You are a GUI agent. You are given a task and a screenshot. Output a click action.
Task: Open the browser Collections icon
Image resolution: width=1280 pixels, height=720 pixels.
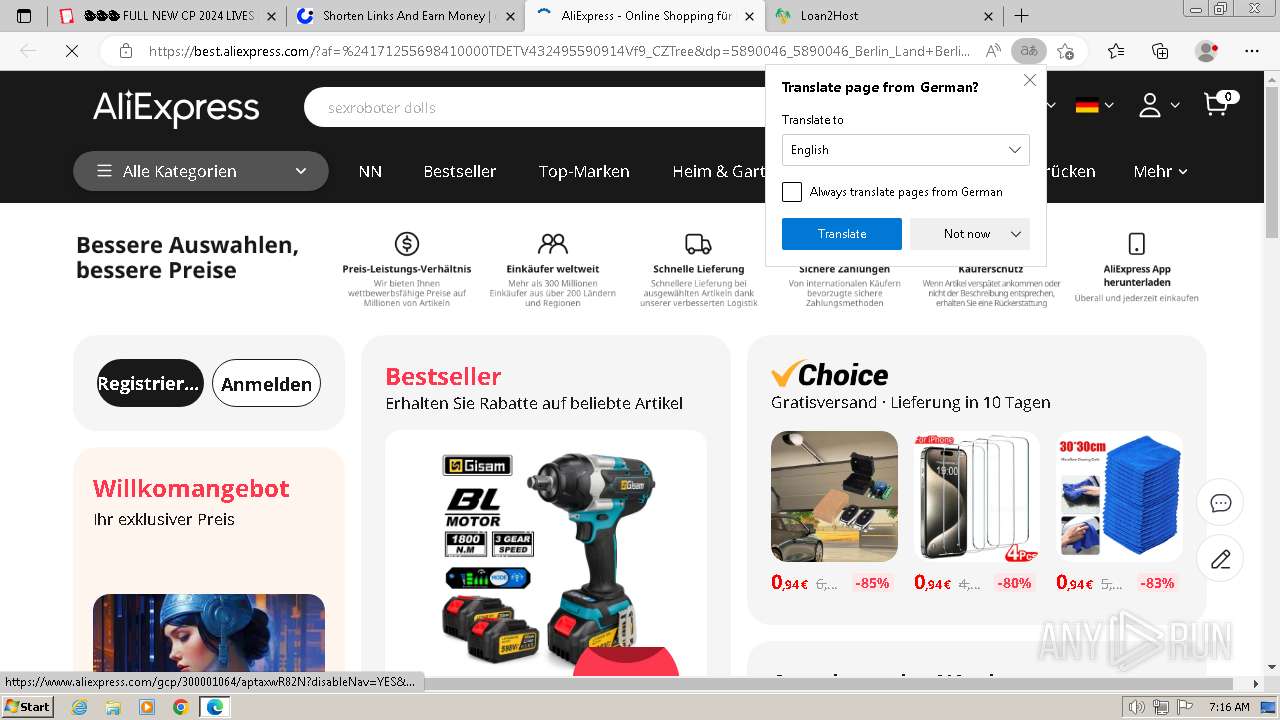pos(1160,51)
